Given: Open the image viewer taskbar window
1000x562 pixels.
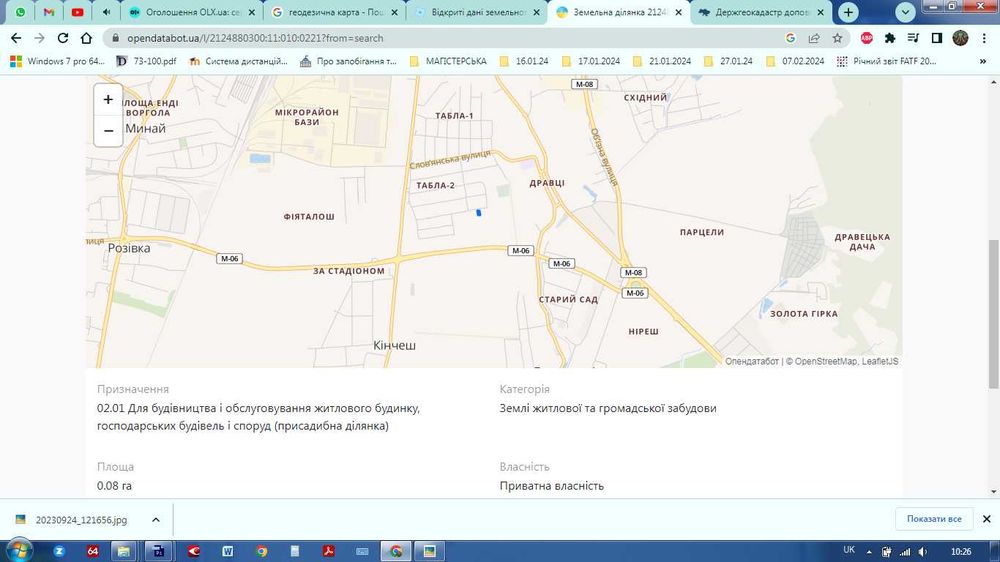Looking at the screenshot, I should pyautogui.click(x=429, y=551).
